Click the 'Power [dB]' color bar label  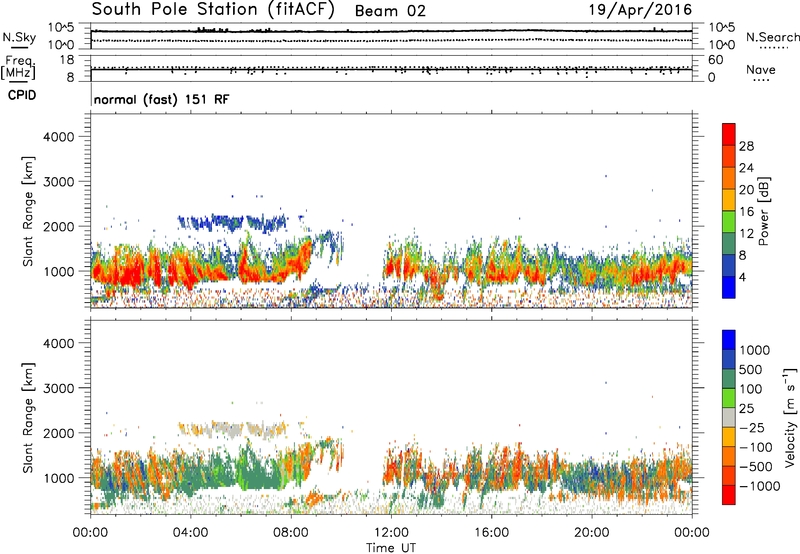pos(763,211)
